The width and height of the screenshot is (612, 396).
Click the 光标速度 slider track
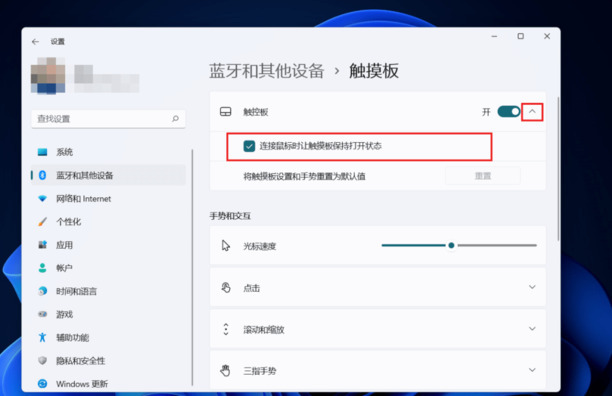coord(459,245)
